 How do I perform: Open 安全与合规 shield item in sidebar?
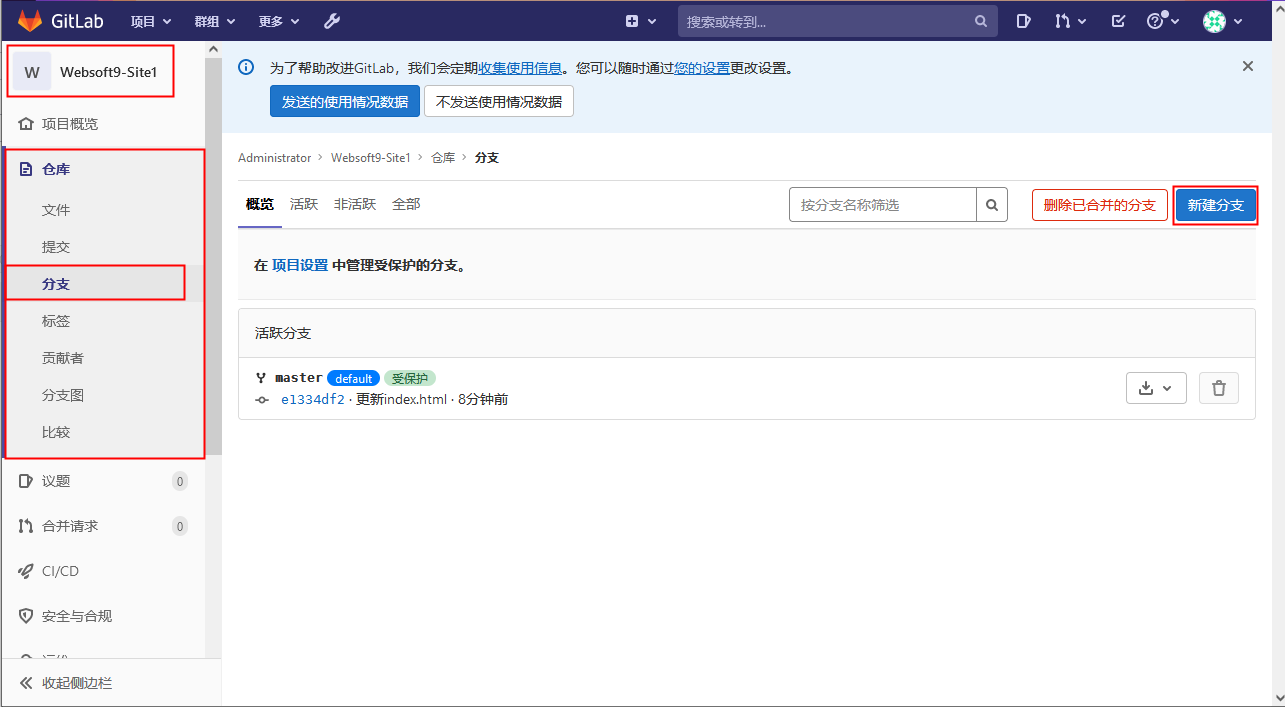(76, 616)
